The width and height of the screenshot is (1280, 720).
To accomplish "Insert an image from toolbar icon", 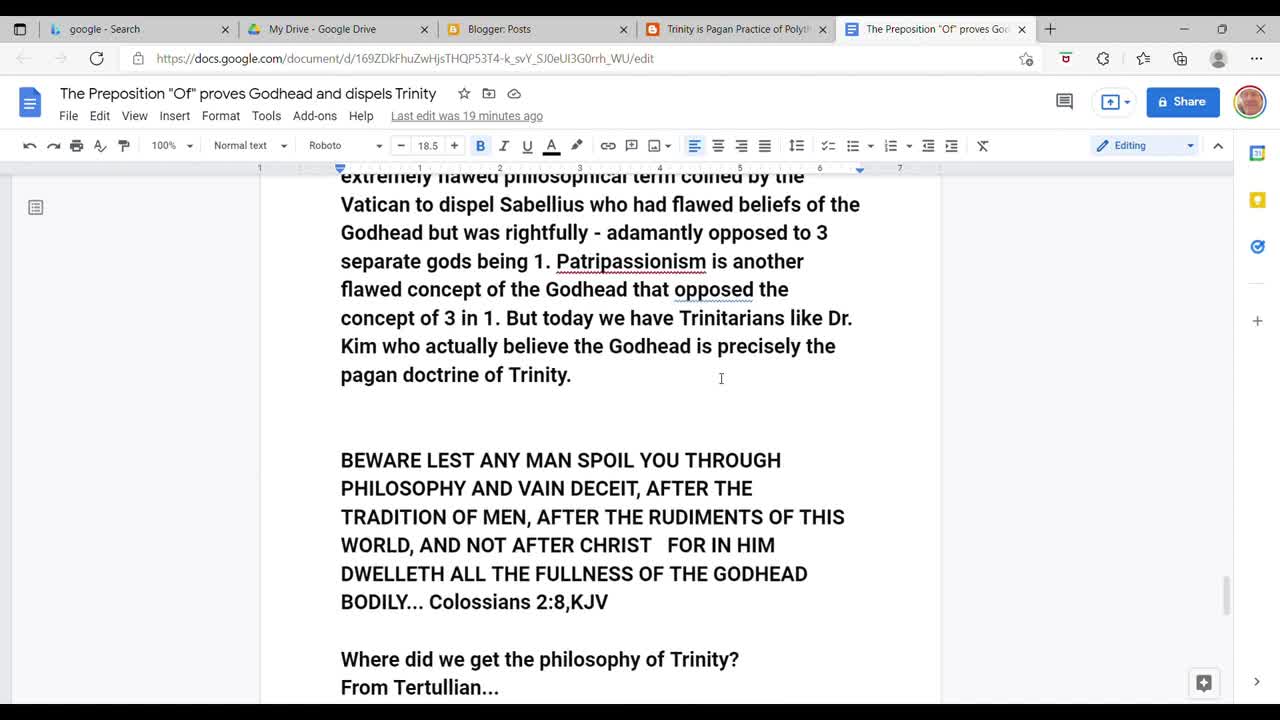I will (x=654, y=146).
